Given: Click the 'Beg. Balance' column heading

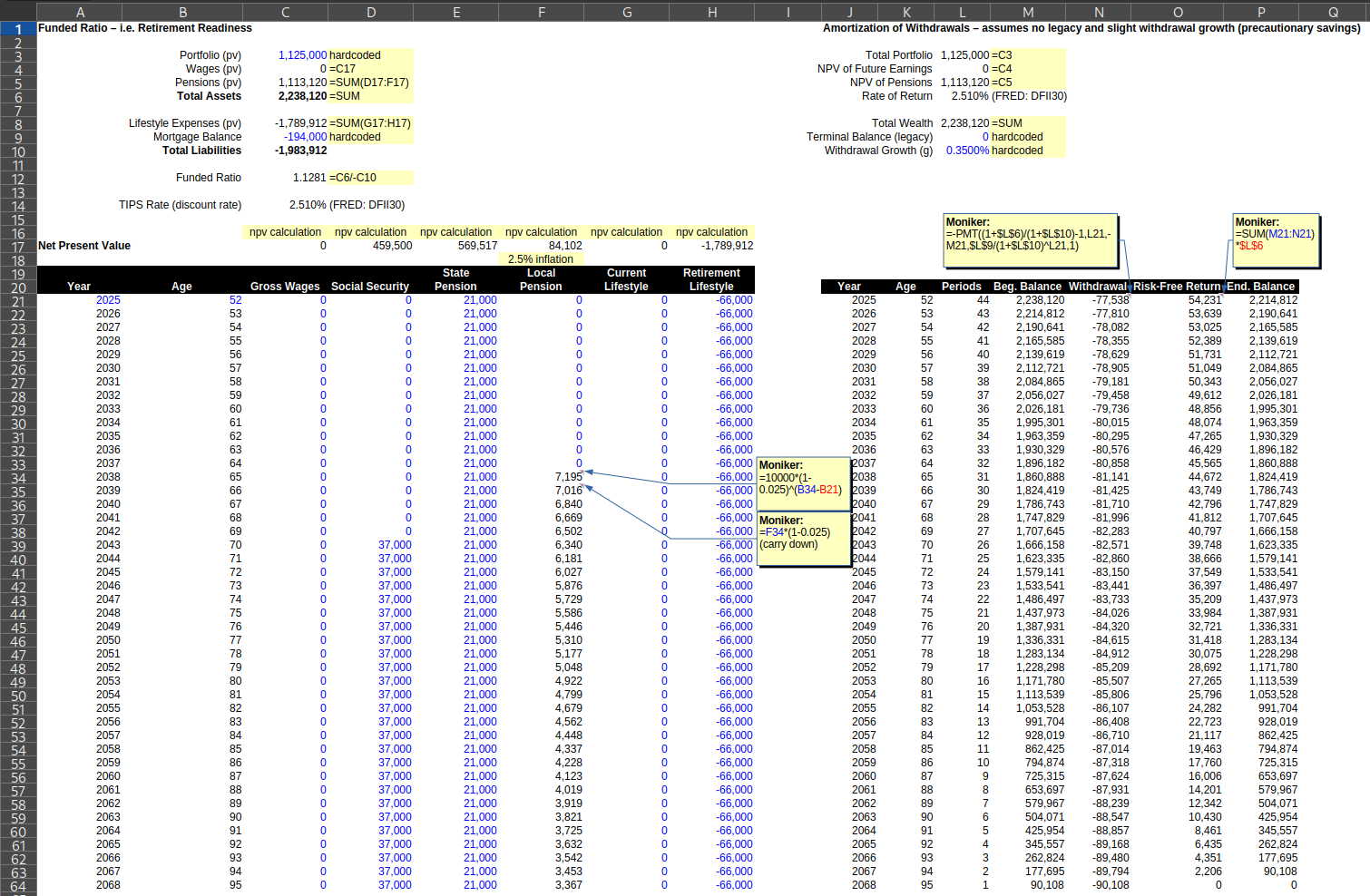Looking at the screenshot, I should [1027, 287].
